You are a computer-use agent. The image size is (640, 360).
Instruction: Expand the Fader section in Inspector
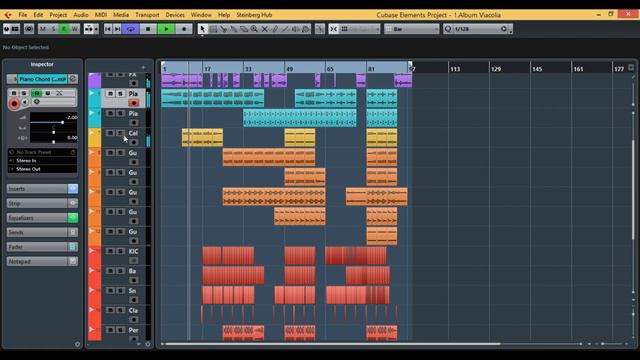(x=37, y=247)
